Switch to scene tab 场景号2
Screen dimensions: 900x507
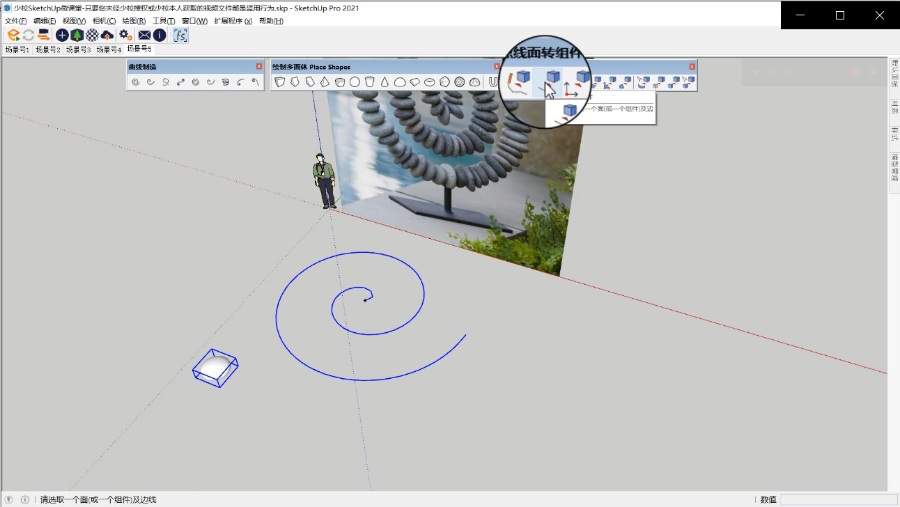[48, 50]
